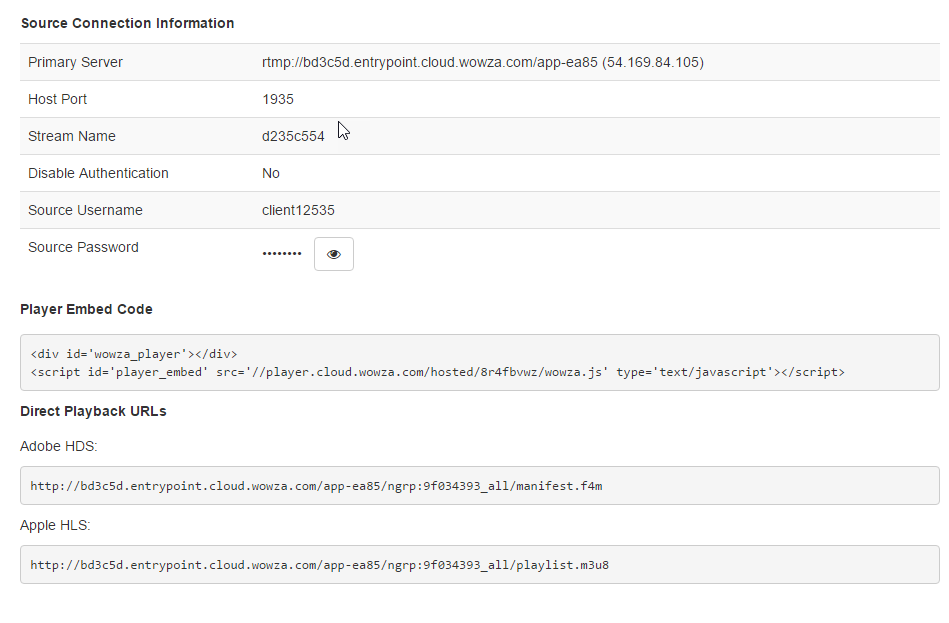Click the Source Password row label
Image resolution: width=949 pixels, height=623 pixels.
83,247
